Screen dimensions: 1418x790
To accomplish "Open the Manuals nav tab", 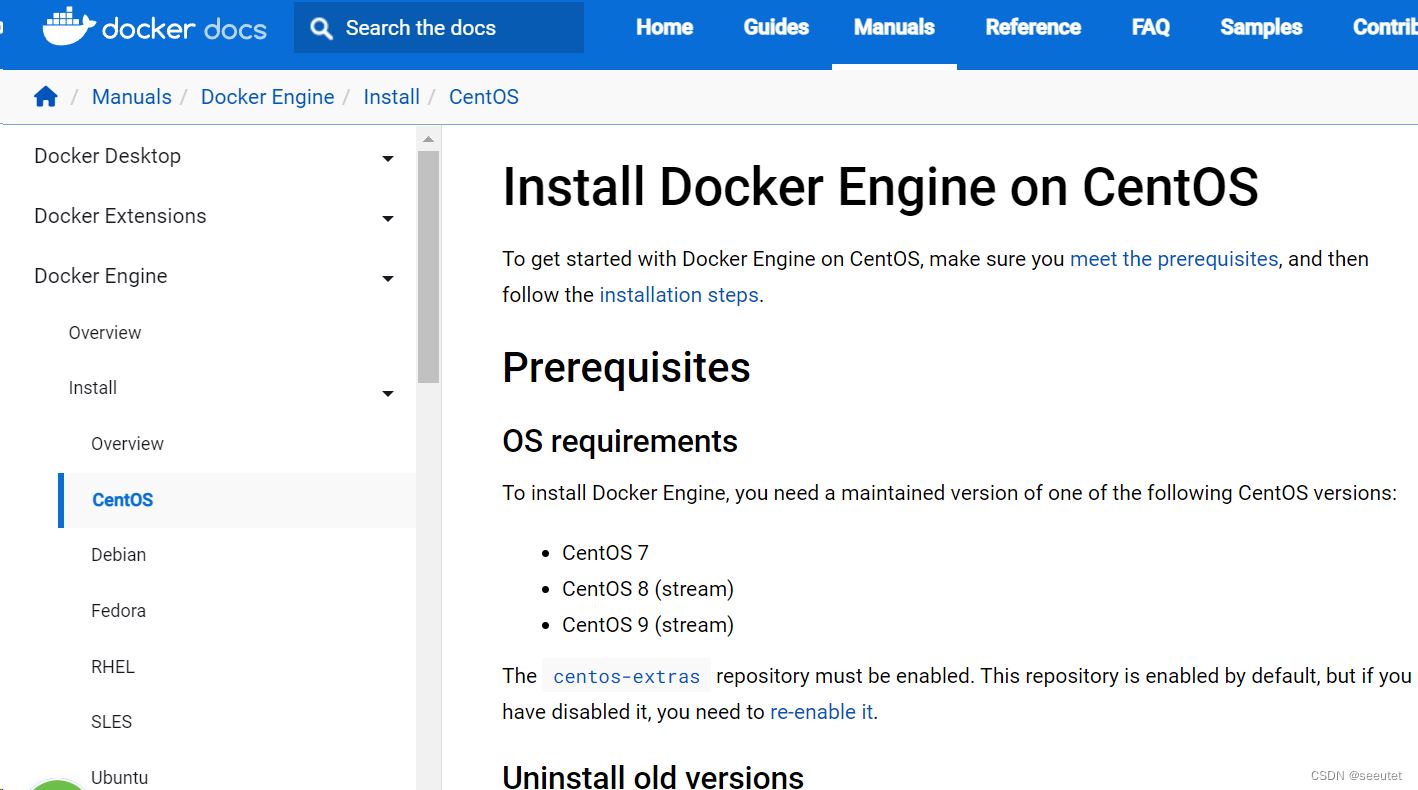I will pyautogui.click(x=894, y=27).
